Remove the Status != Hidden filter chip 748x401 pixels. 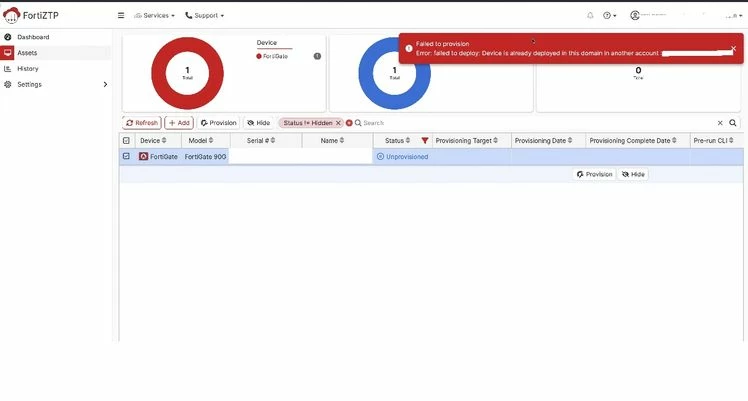338,123
